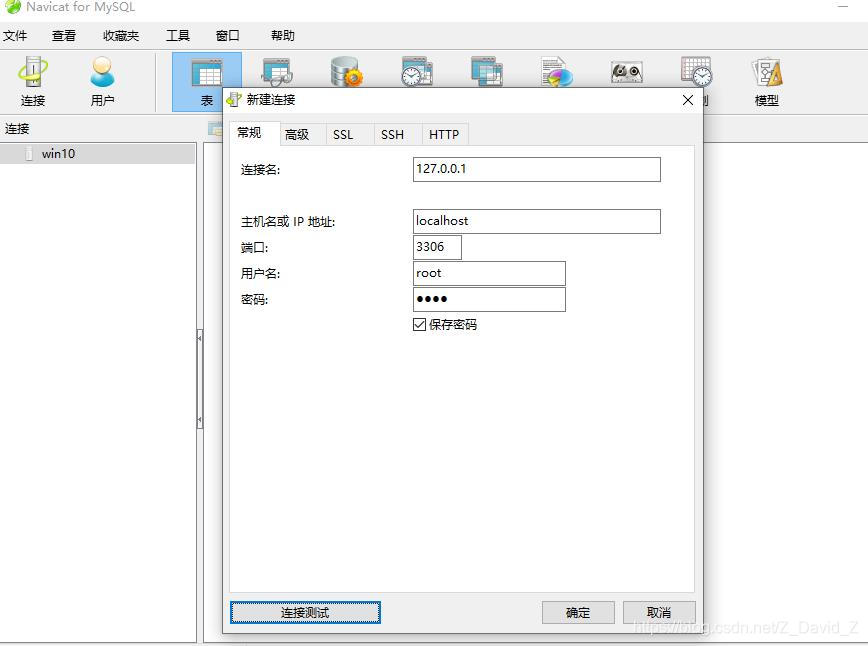
Task: Click the function database gear icon
Action: (346, 72)
